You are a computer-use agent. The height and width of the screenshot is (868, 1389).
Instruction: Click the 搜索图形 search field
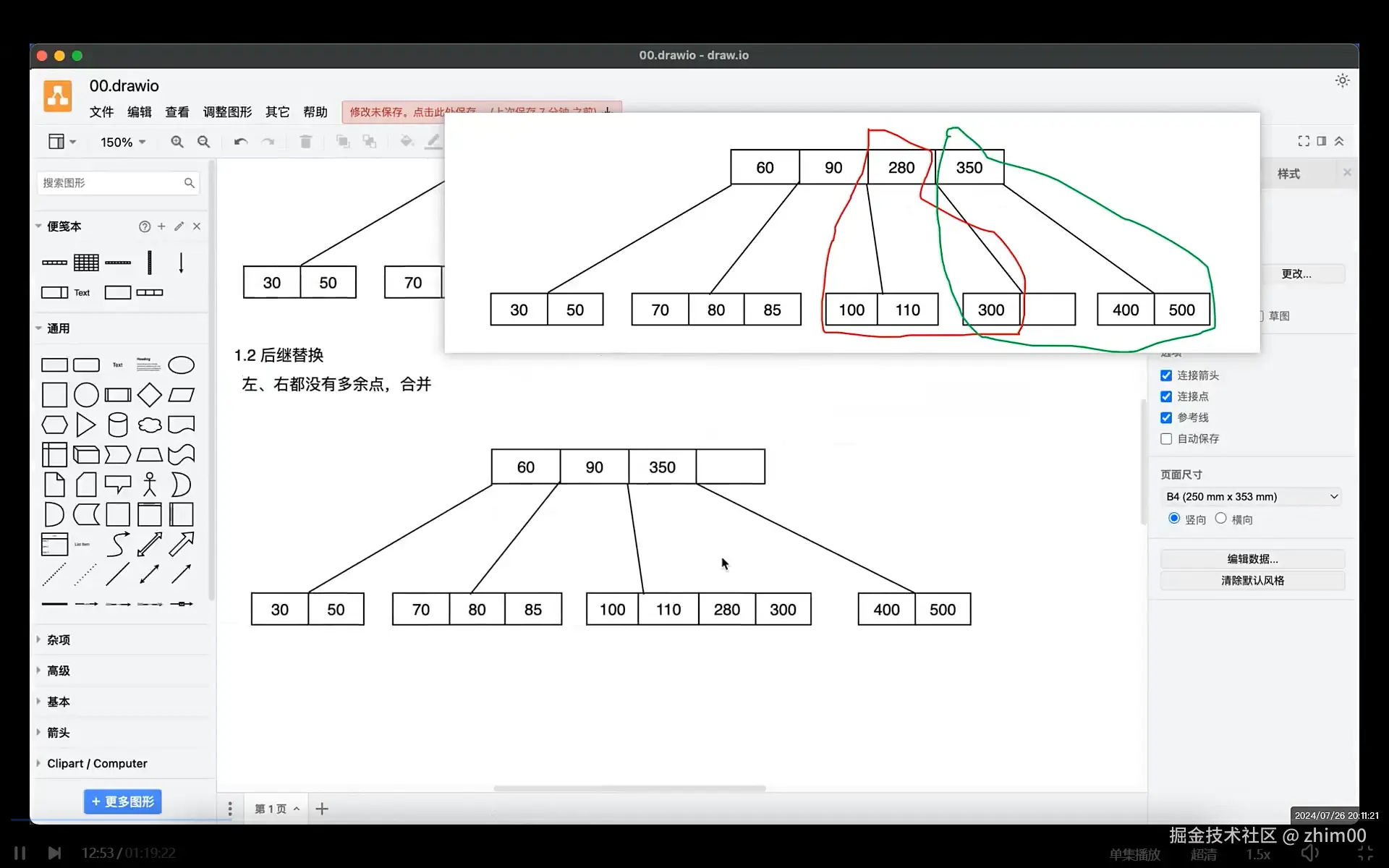pos(109,183)
